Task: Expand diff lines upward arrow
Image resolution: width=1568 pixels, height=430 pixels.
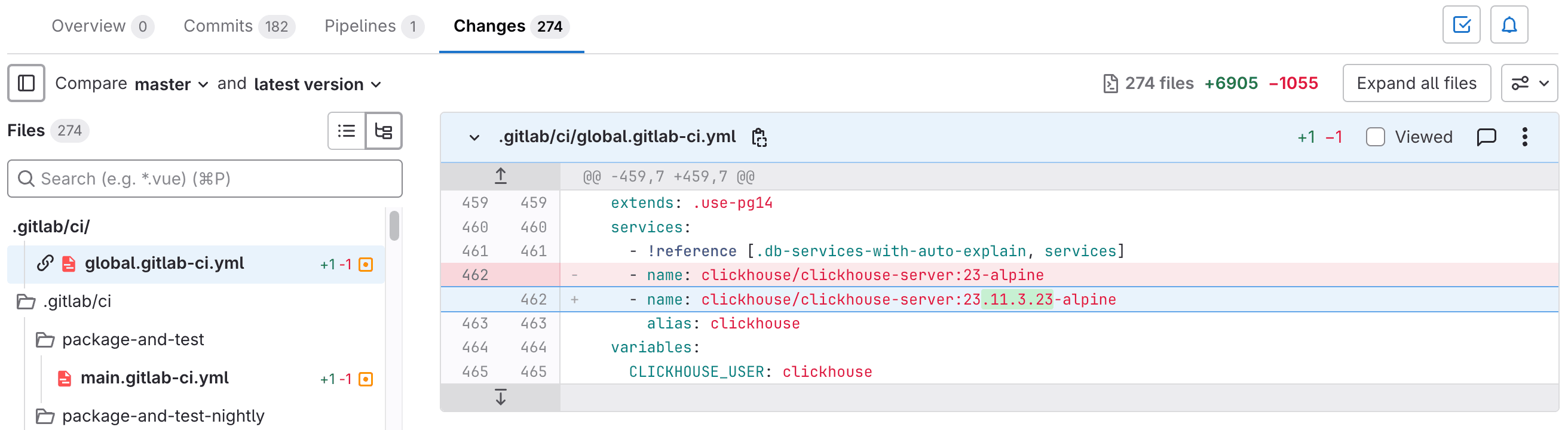Action: (500, 176)
